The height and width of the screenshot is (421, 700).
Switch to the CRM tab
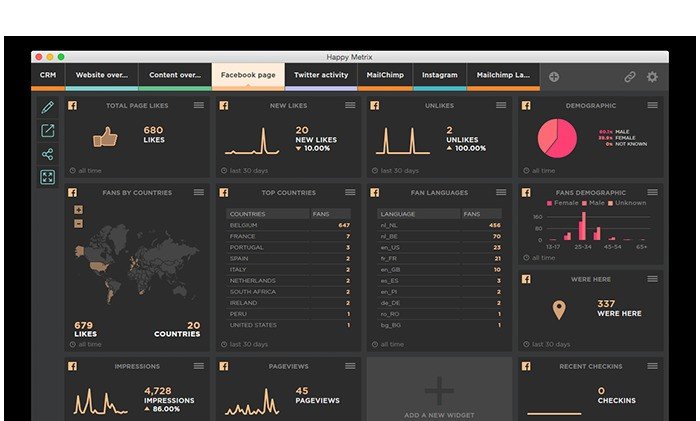pyautogui.click(x=48, y=75)
